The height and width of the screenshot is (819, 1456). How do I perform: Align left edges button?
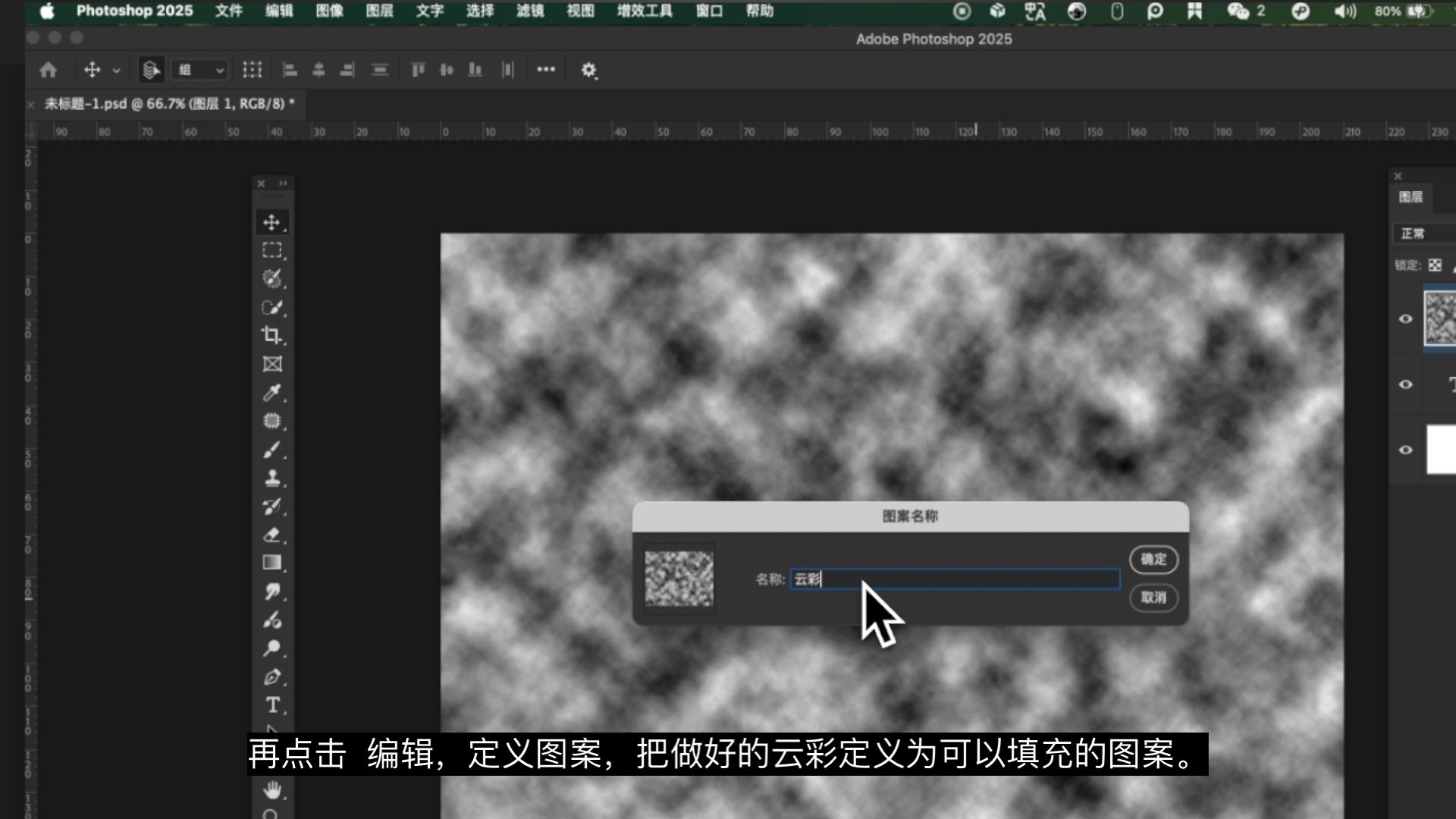pos(290,70)
